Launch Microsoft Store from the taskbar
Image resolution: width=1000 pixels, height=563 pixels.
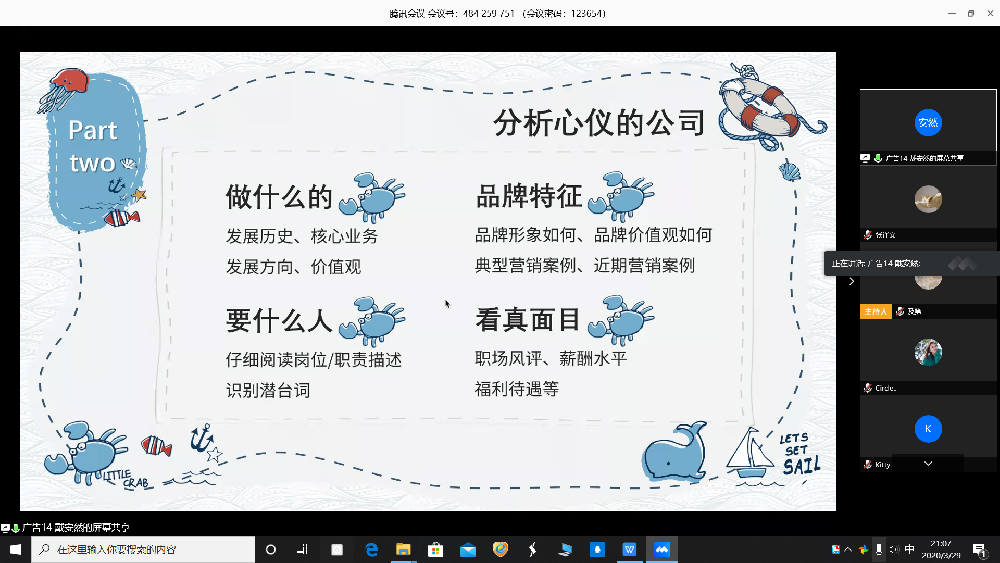(435, 549)
